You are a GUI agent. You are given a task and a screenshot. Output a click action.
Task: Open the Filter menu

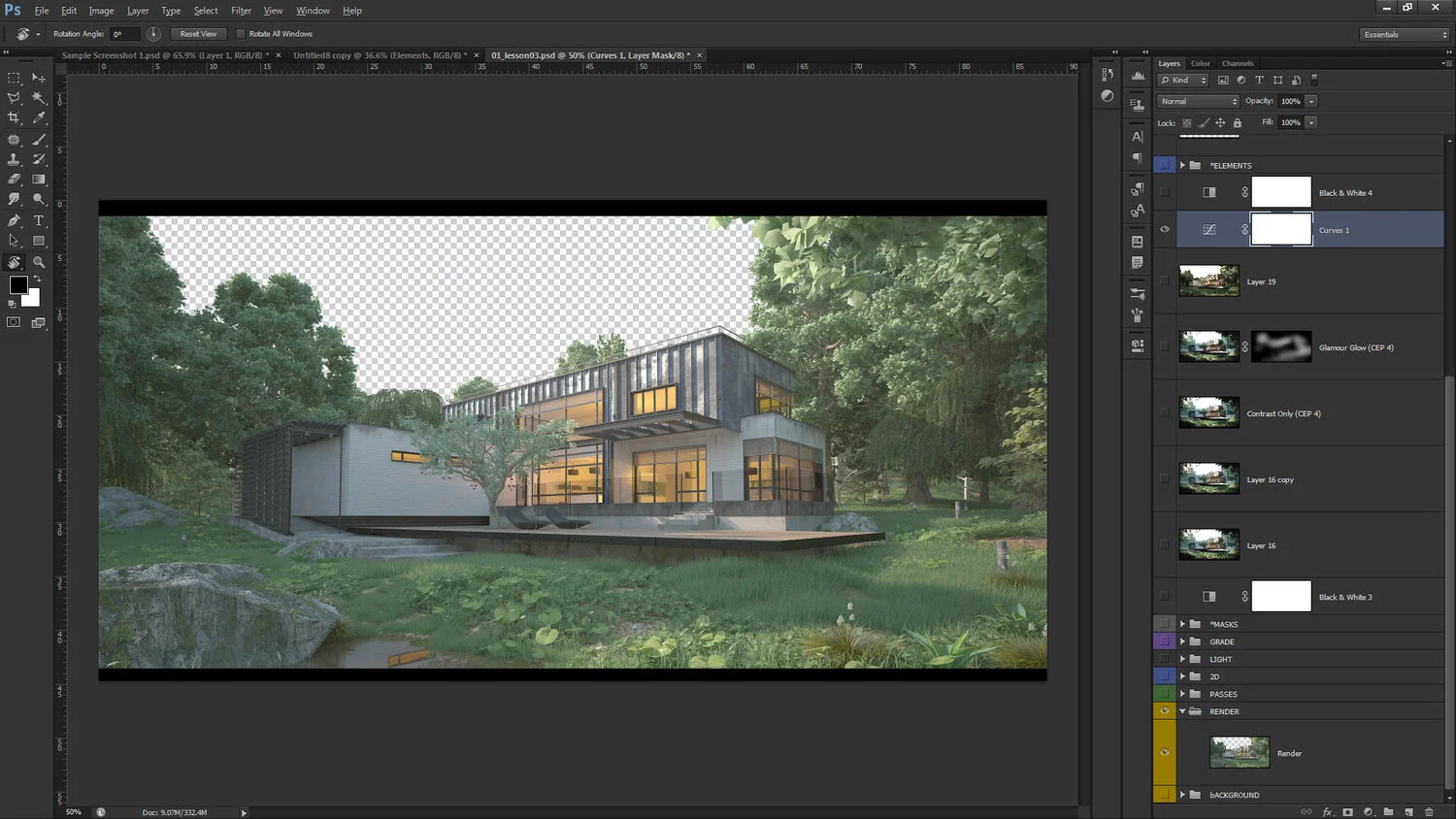pos(241,10)
